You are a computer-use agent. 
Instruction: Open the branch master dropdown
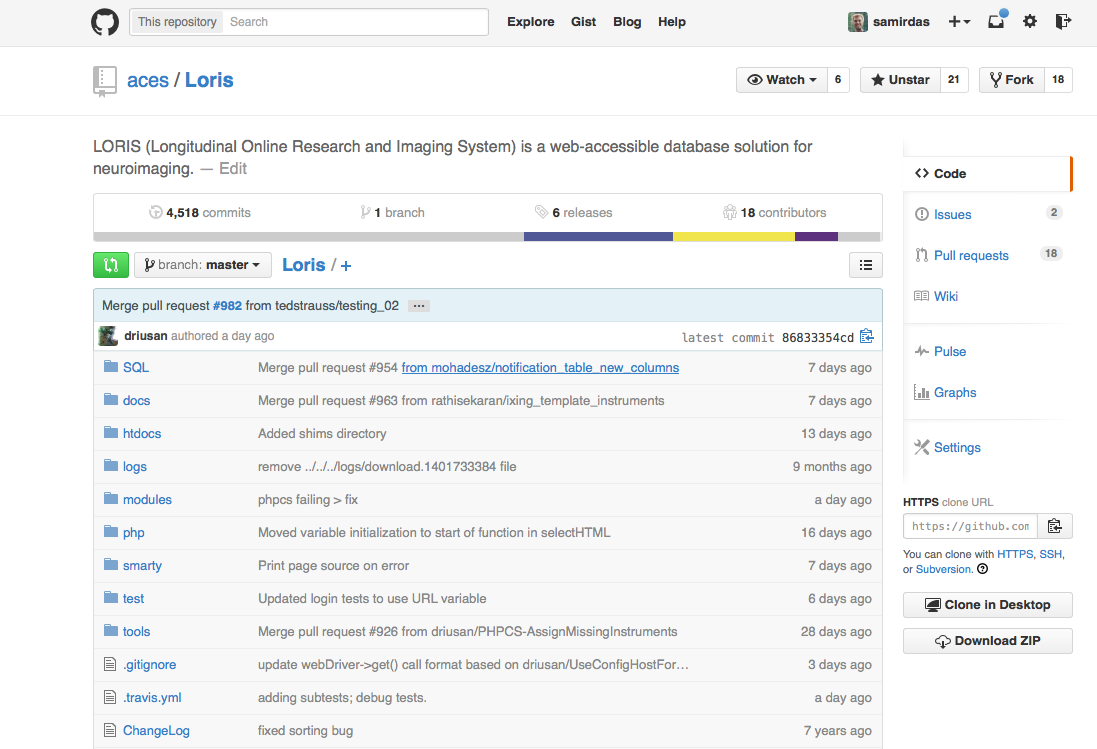click(x=203, y=265)
